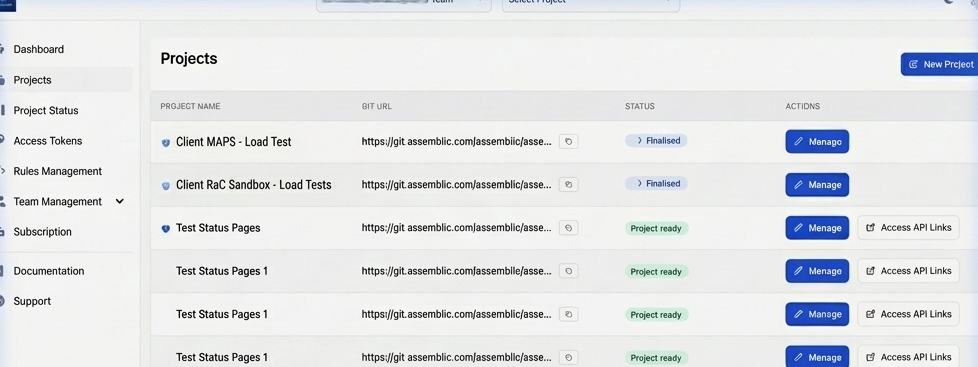Image resolution: width=978 pixels, height=367 pixels.
Task: Open Rules Management in sidebar
Action: 57,171
